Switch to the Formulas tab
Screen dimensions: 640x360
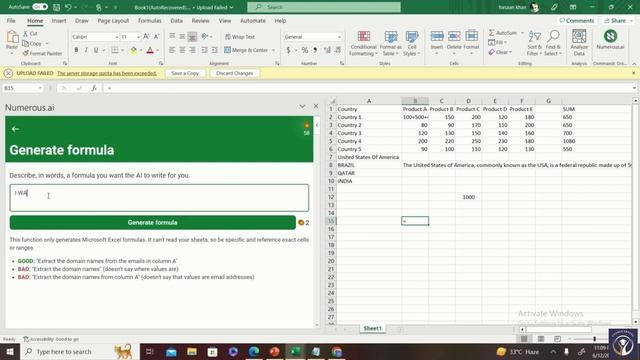click(149, 20)
